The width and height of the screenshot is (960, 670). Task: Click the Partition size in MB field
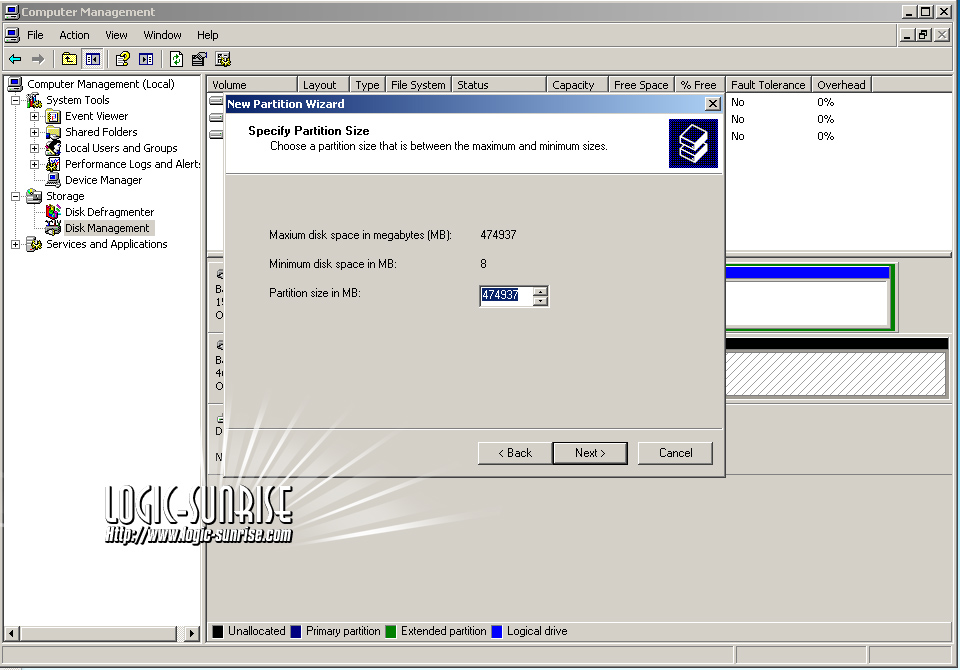point(505,296)
